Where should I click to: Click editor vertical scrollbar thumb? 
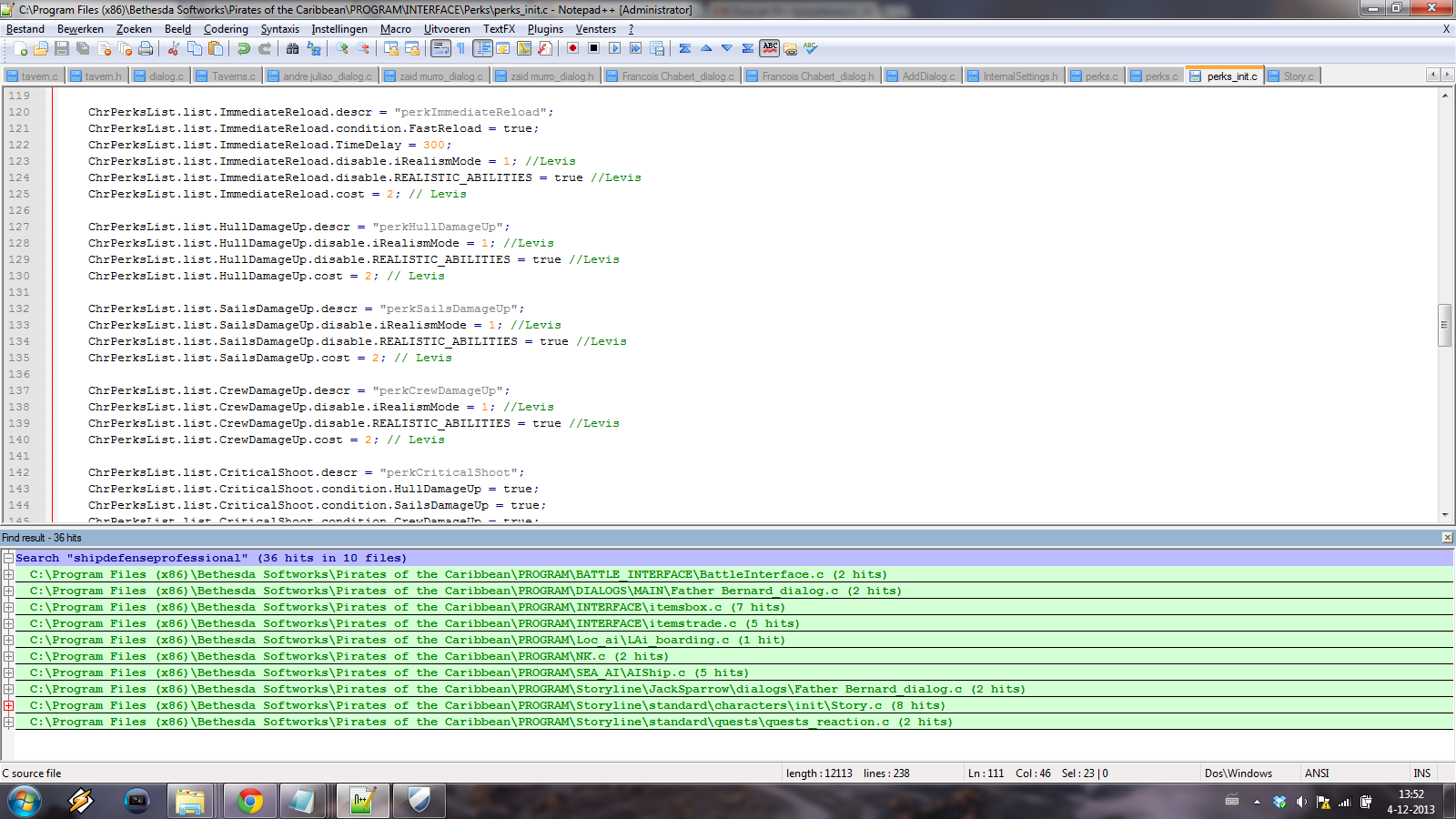click(1445, 325)
